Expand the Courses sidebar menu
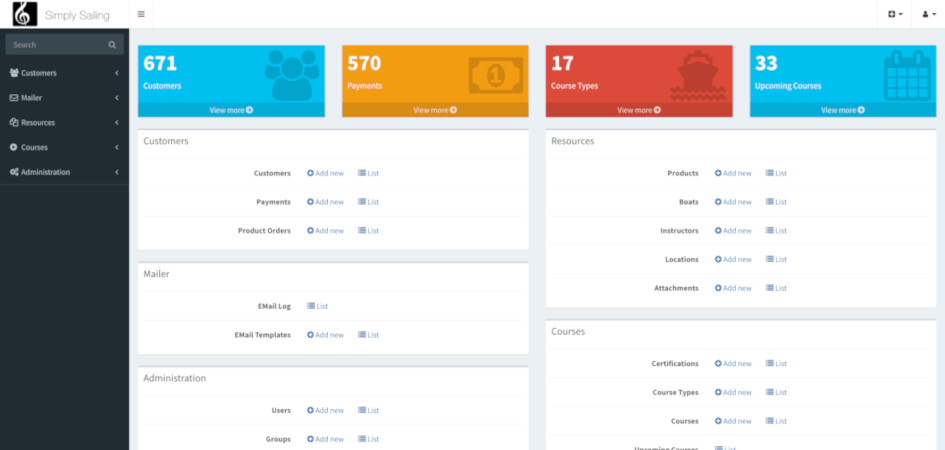This screenshot has height=450, width=945. point(64,147)
